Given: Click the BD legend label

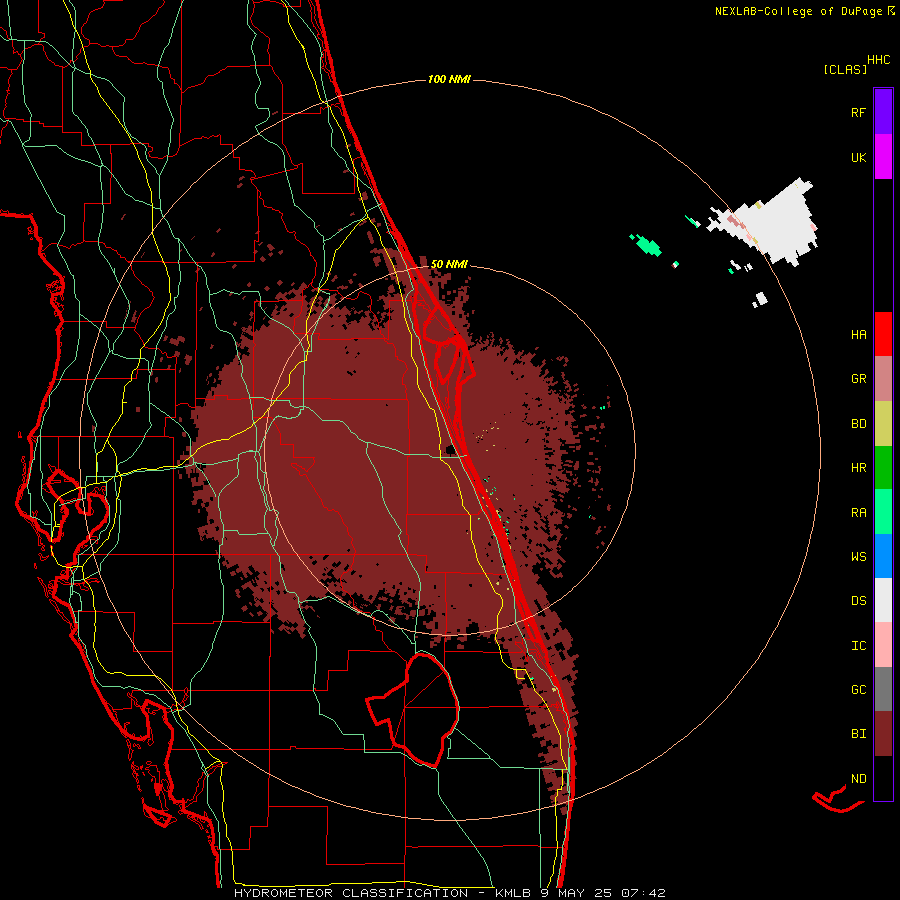Looking at the screenshot, I should [858, 424].
